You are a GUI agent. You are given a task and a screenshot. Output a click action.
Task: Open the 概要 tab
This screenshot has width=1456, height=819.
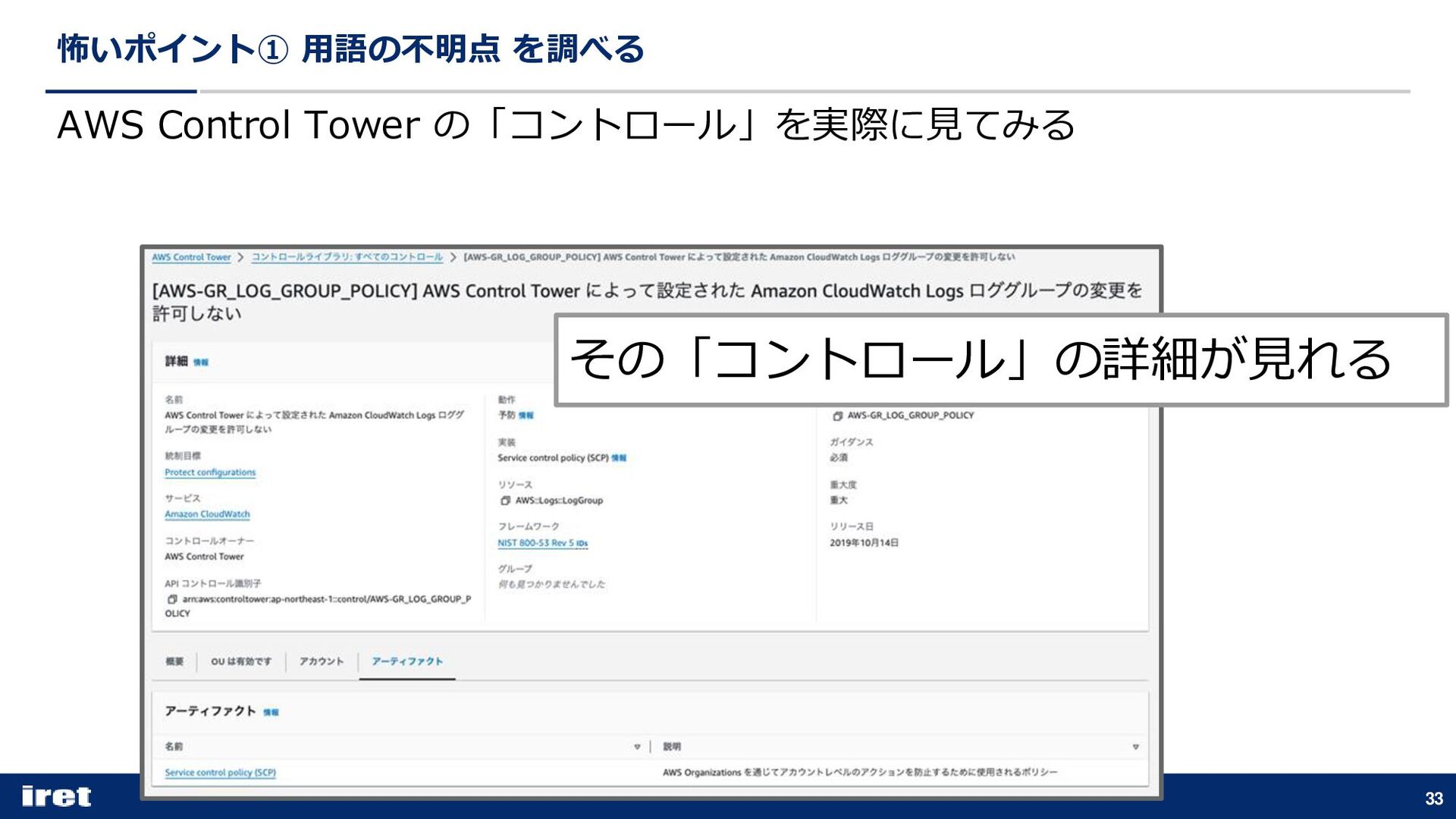click(x=174, y=661)
